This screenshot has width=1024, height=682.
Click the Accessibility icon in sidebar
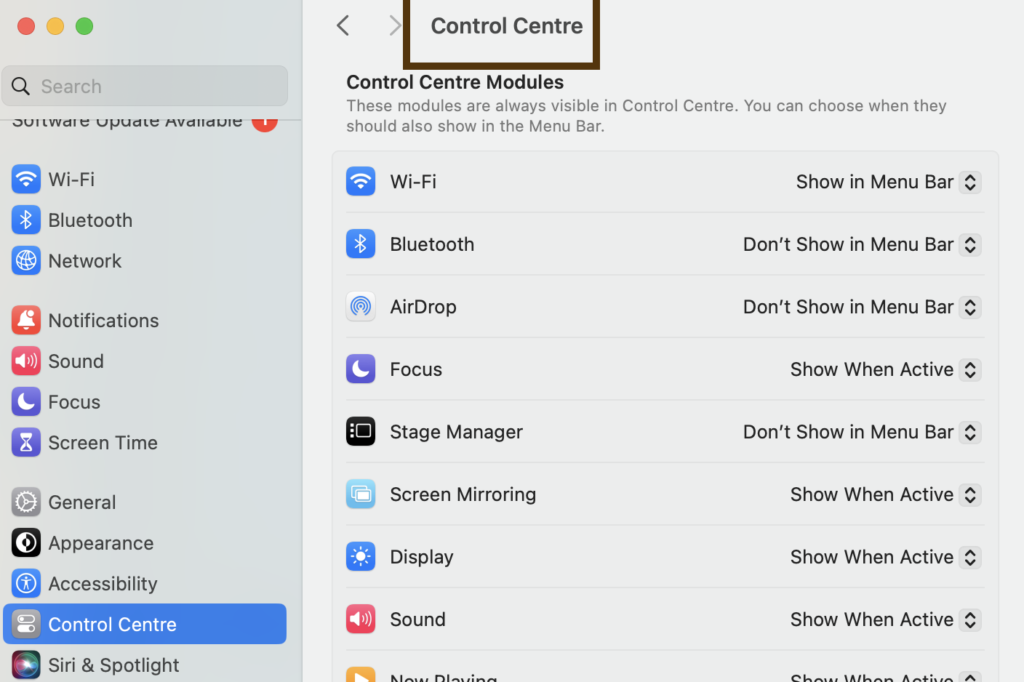click(x=26, y=584)
